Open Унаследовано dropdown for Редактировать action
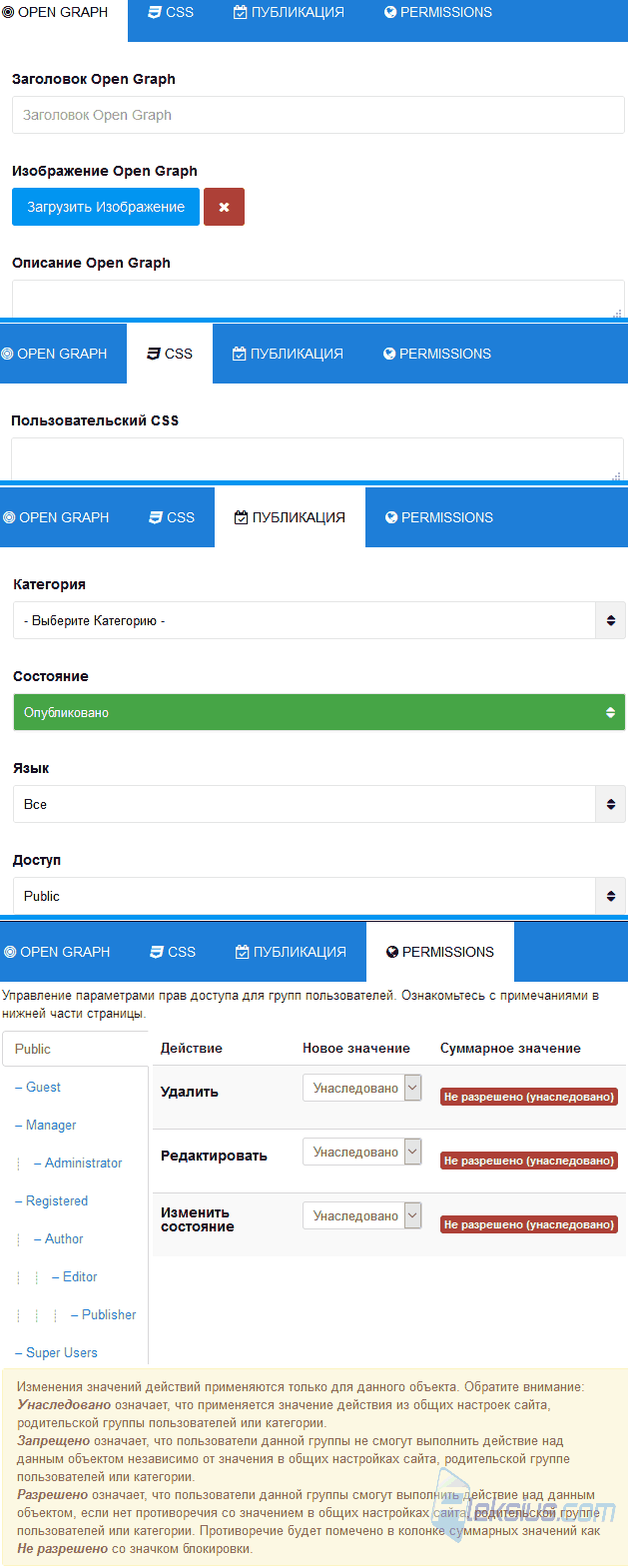This screenshot has width=628, height=1568. [362, 1152]
